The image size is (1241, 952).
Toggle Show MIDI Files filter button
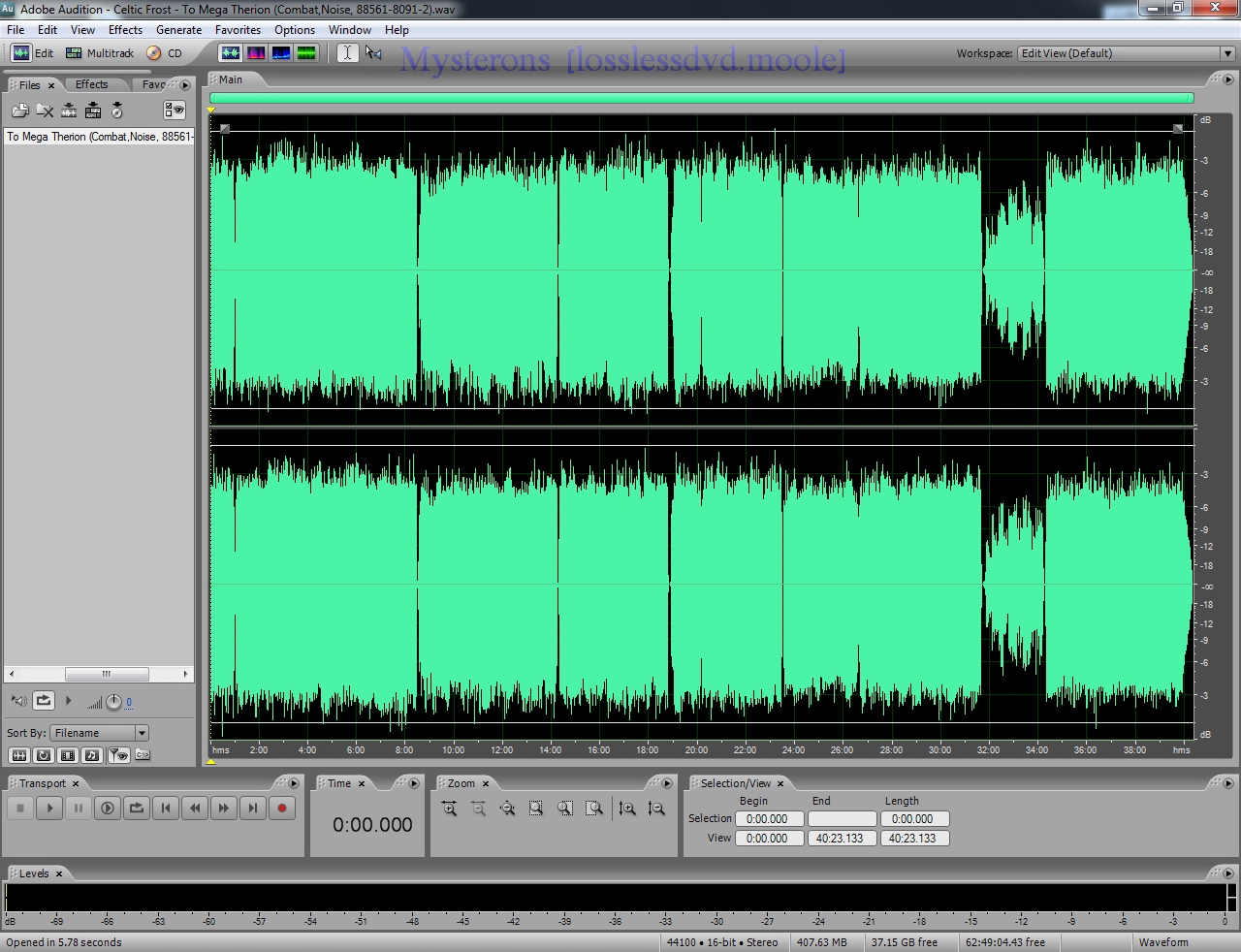92,755
